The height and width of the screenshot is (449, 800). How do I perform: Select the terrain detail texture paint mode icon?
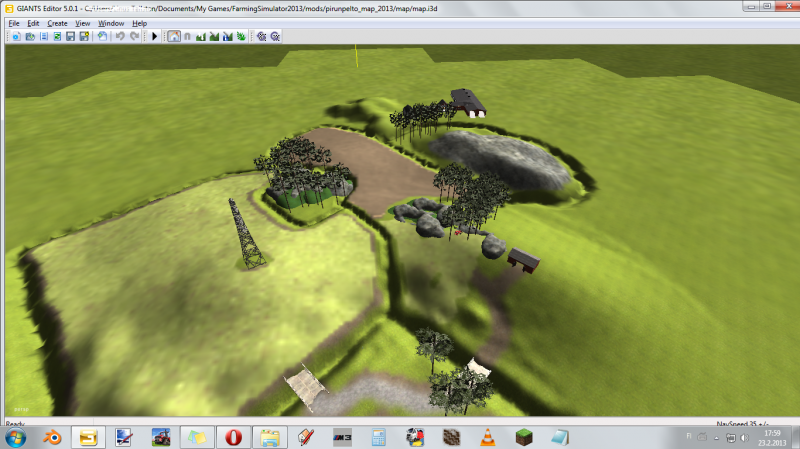201,36
